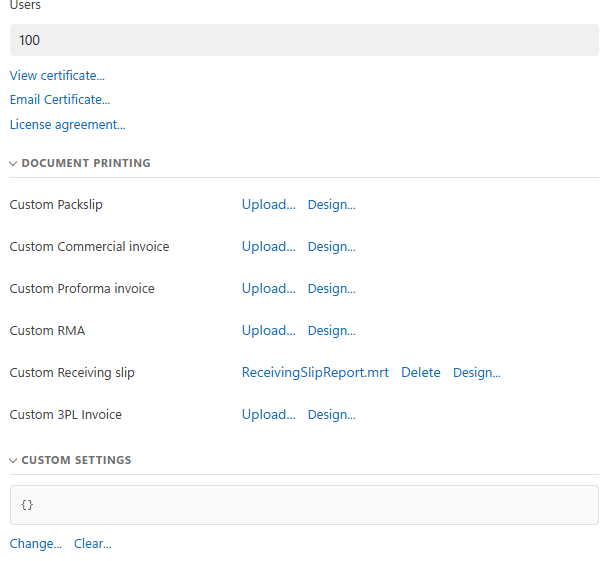Click the Users field showing 100
611x561 pixels.
click(x=304, y=40)
